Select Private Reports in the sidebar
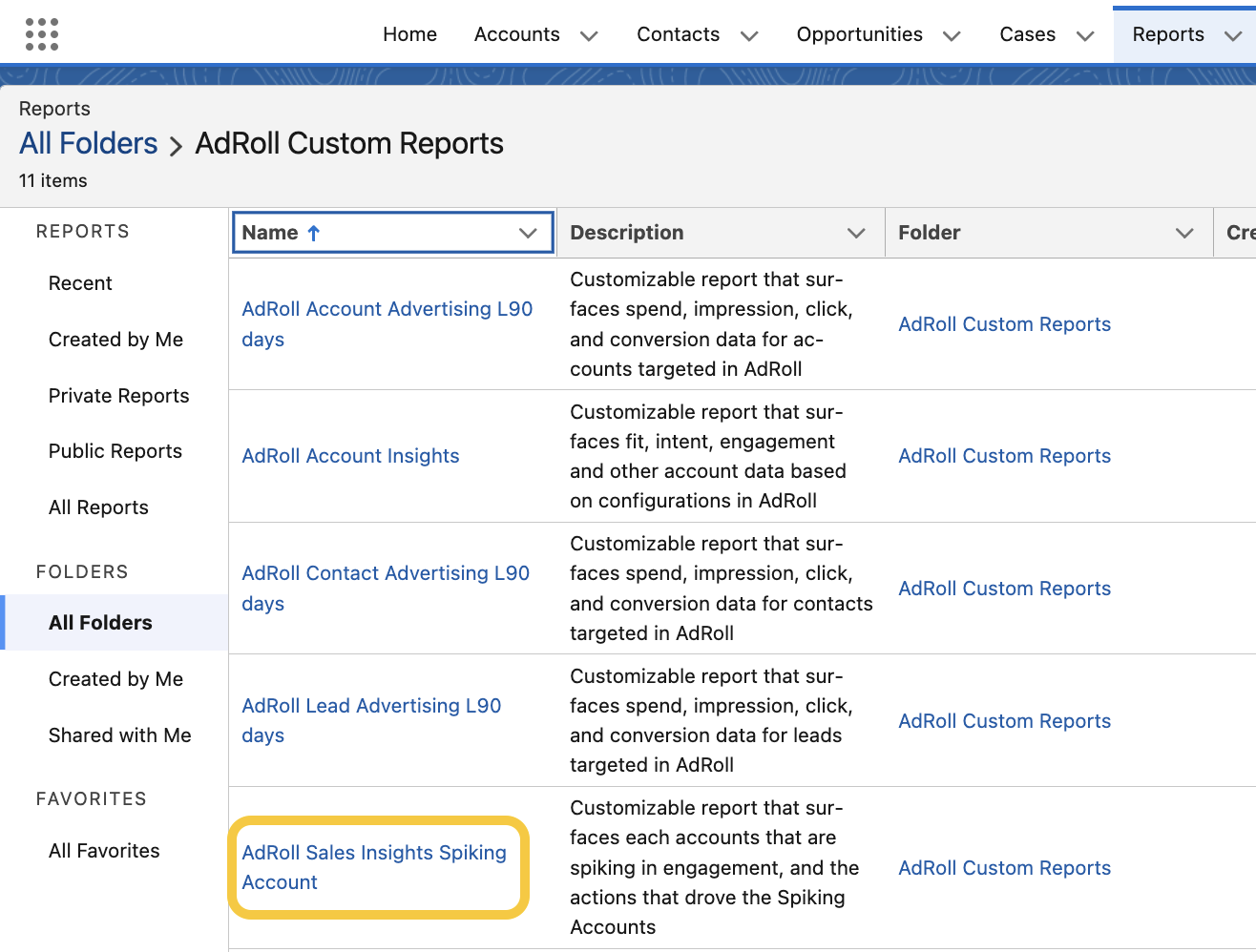 [118, 396]
